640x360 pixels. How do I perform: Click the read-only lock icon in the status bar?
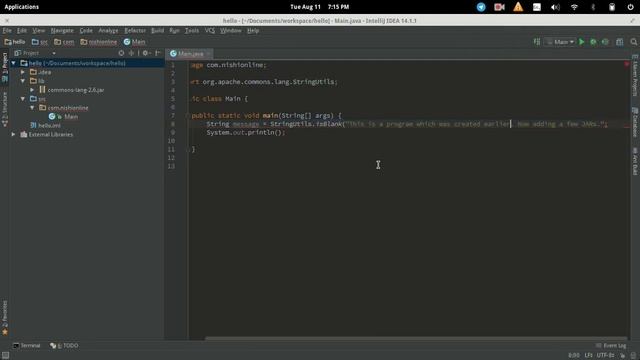622,355
